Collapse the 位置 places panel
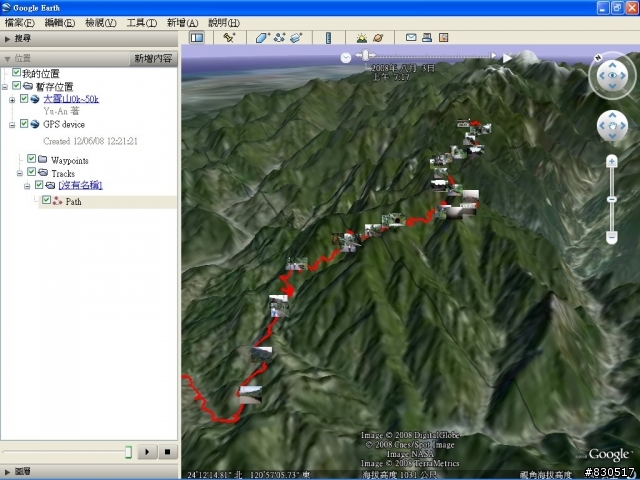Image resolution: width=640 pixels, height=480 pixels. coord(7,59)
